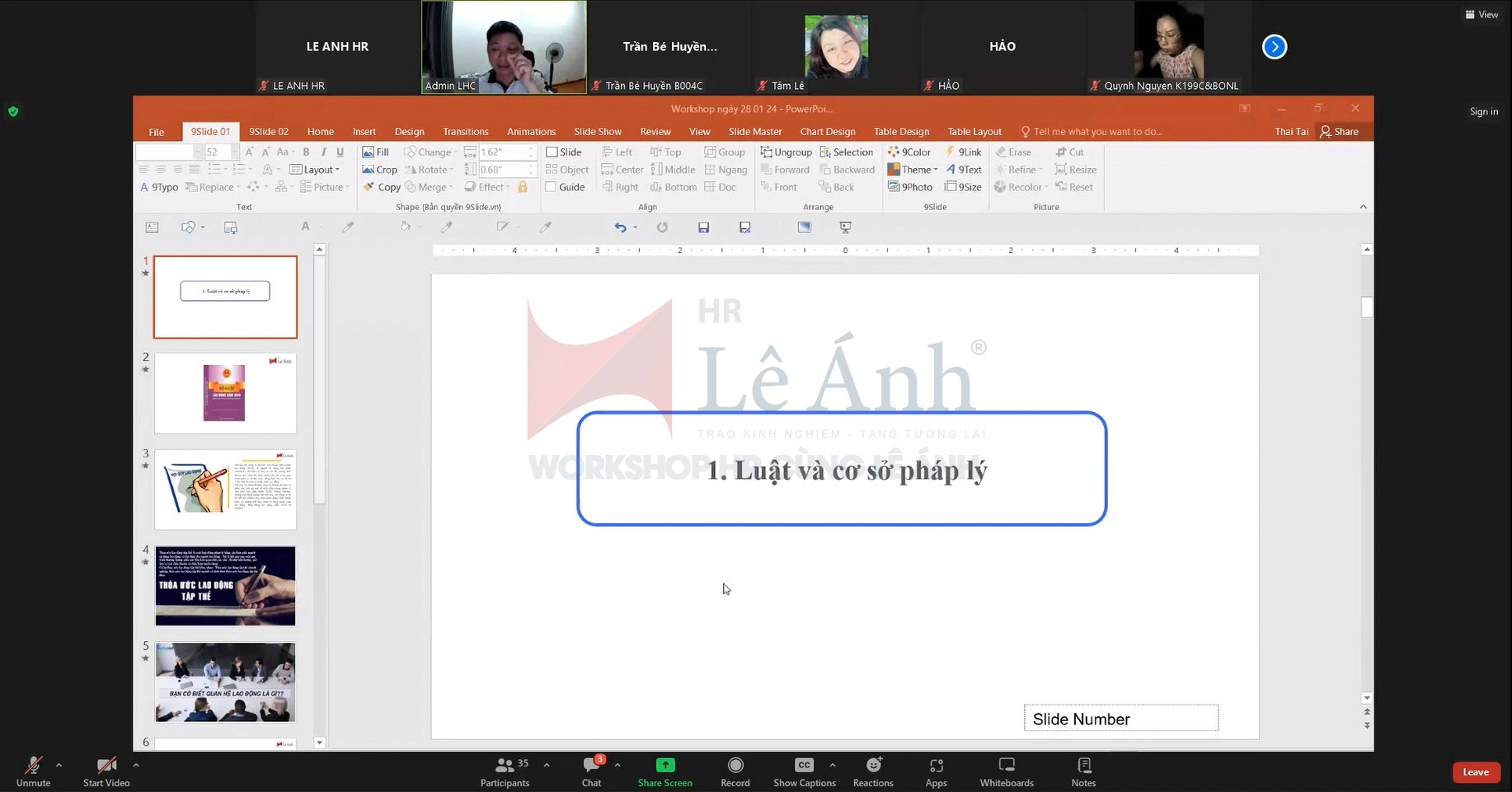The image size is (1512, 792).
Task: Select the 9Color tool
Action: pos(909,152)
